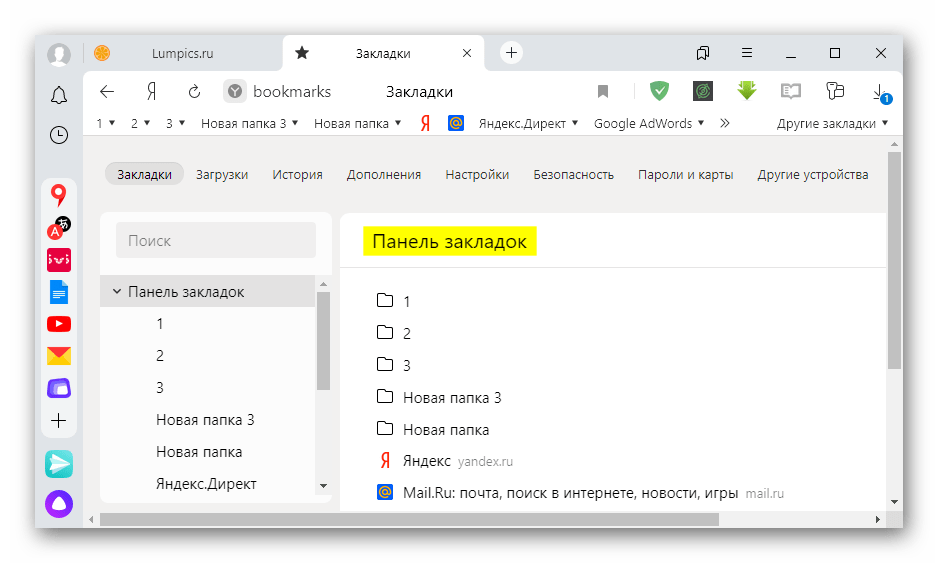Open the Docs document icon in sidebar
Viewport: 938px width, 563px height.
pos(59,292)
